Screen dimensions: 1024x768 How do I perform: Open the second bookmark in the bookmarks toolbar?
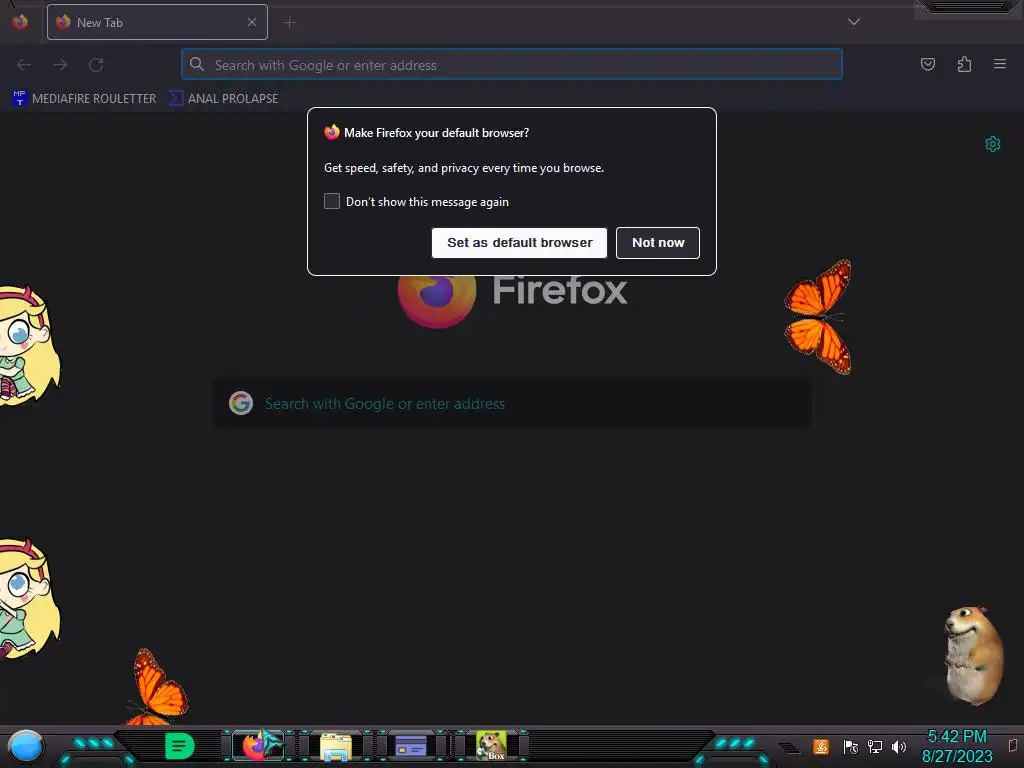224,99
